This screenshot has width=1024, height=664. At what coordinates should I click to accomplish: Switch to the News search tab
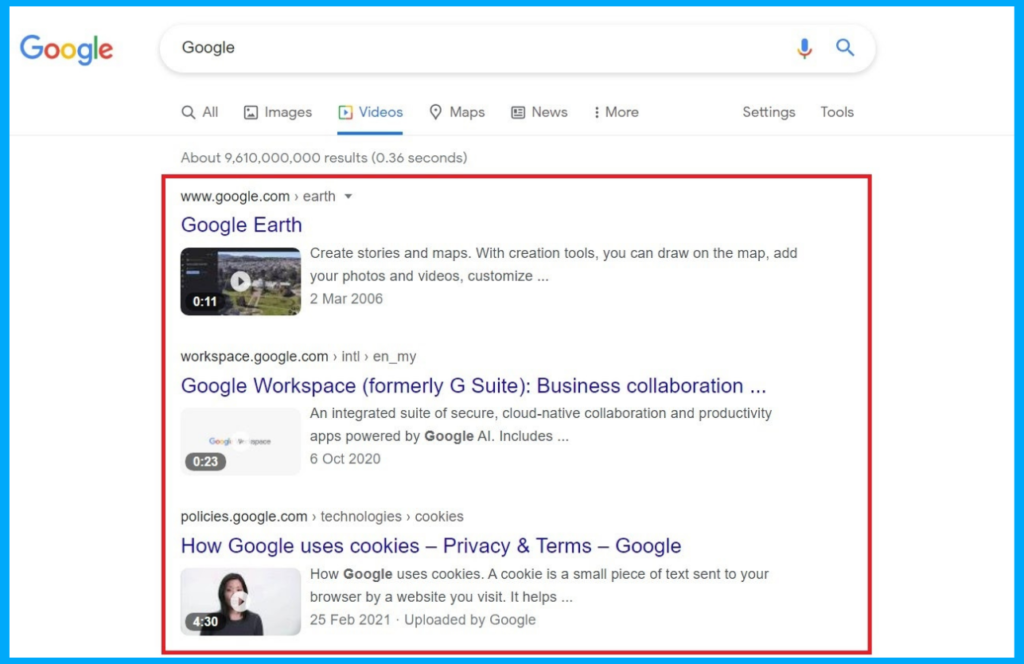(x=539, y=112)
